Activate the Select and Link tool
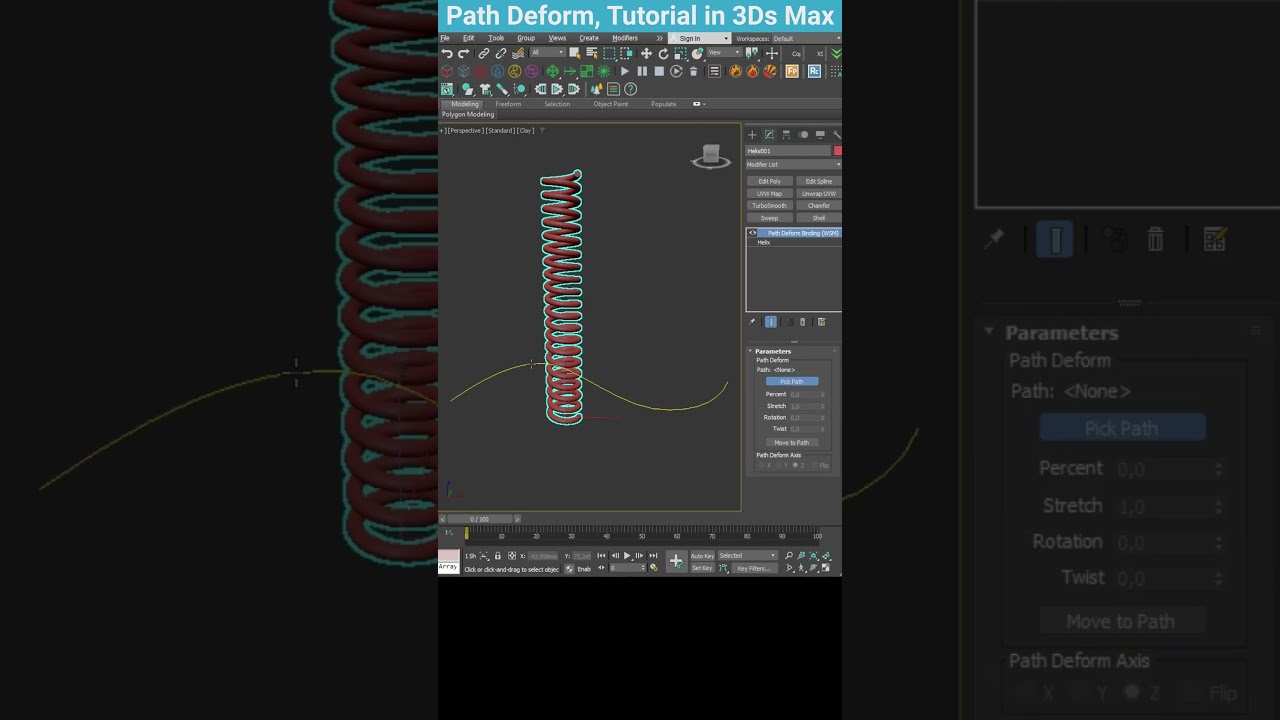 point(484,53)
